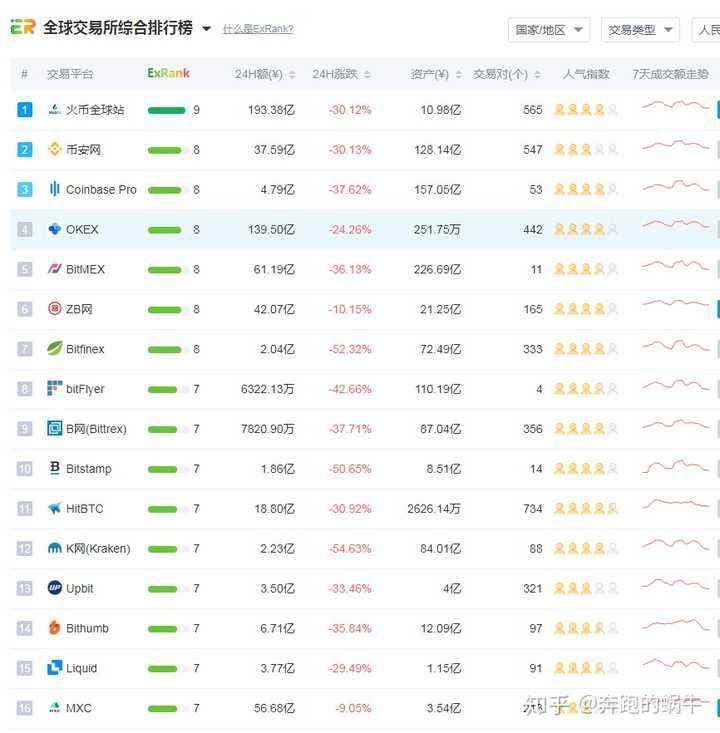Image resolution: width=720 pixels, height=733 pixels.
Task: Click the Bitstamp logo icon
Action: (55, 469)
